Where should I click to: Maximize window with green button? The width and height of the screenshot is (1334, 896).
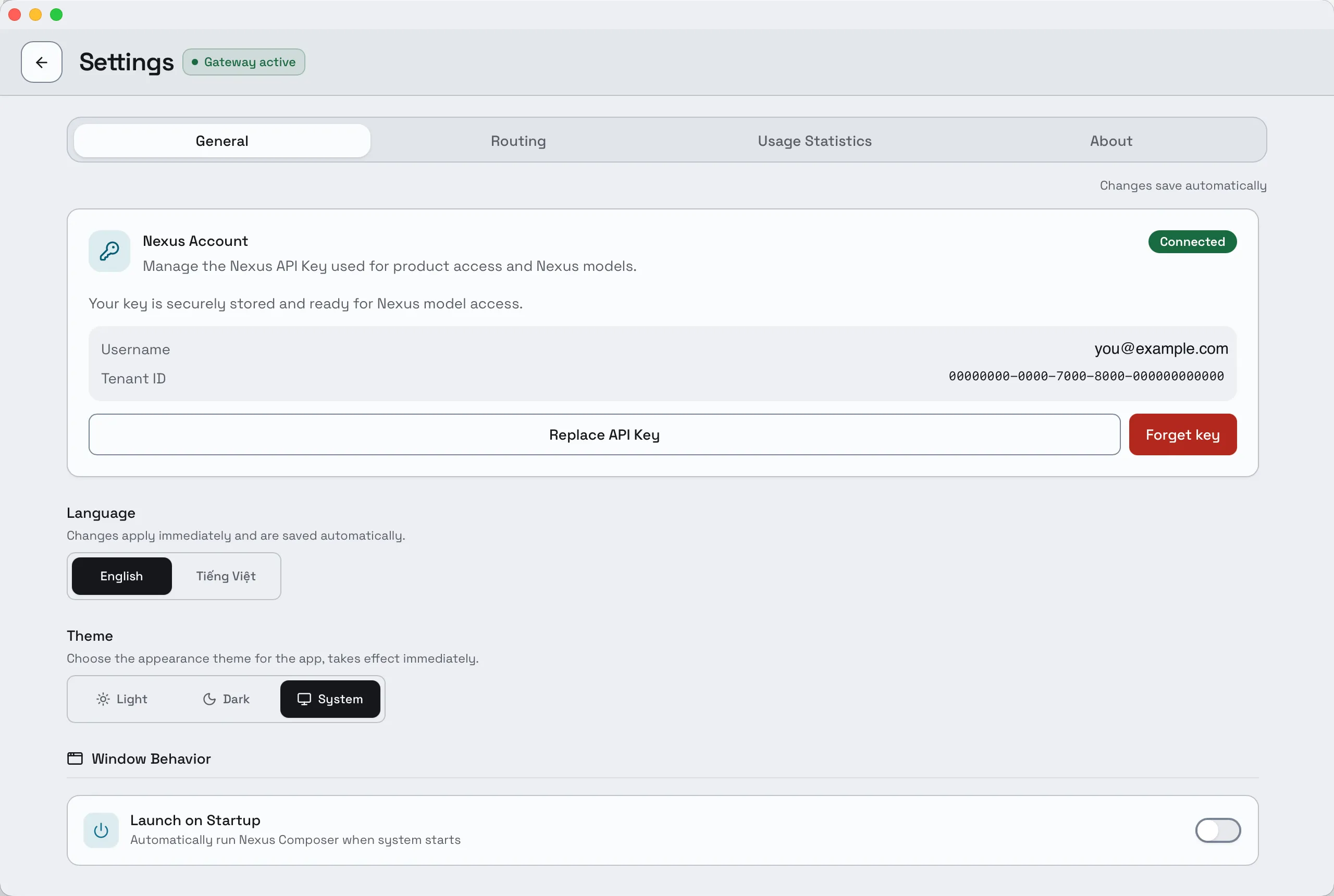[56, 15]
